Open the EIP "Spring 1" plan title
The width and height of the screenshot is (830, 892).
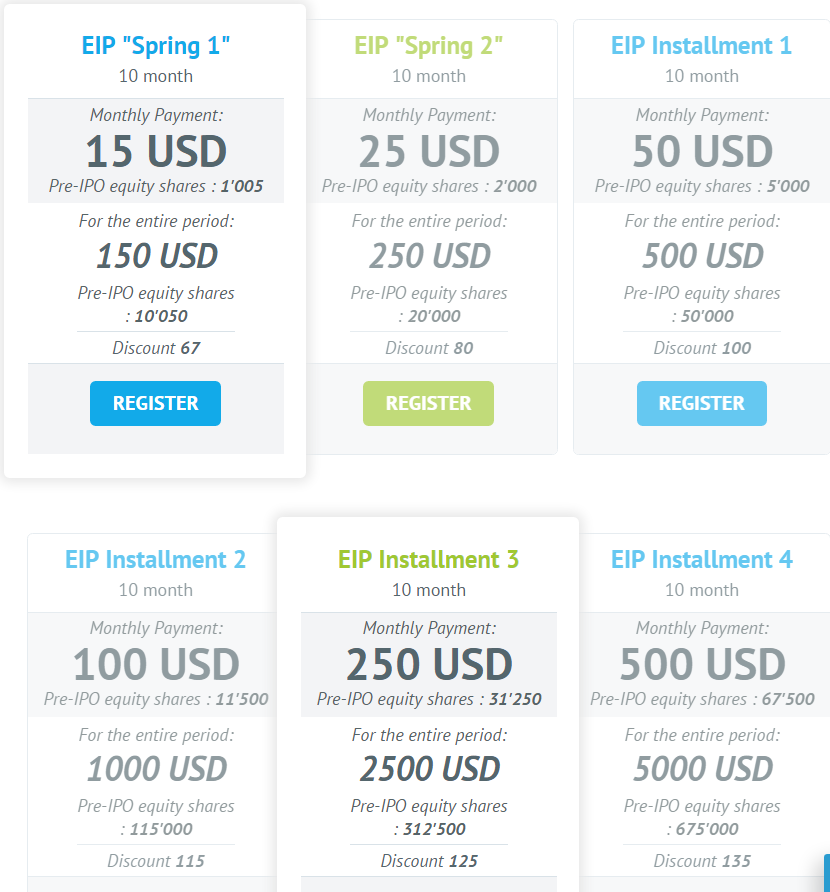155,46
